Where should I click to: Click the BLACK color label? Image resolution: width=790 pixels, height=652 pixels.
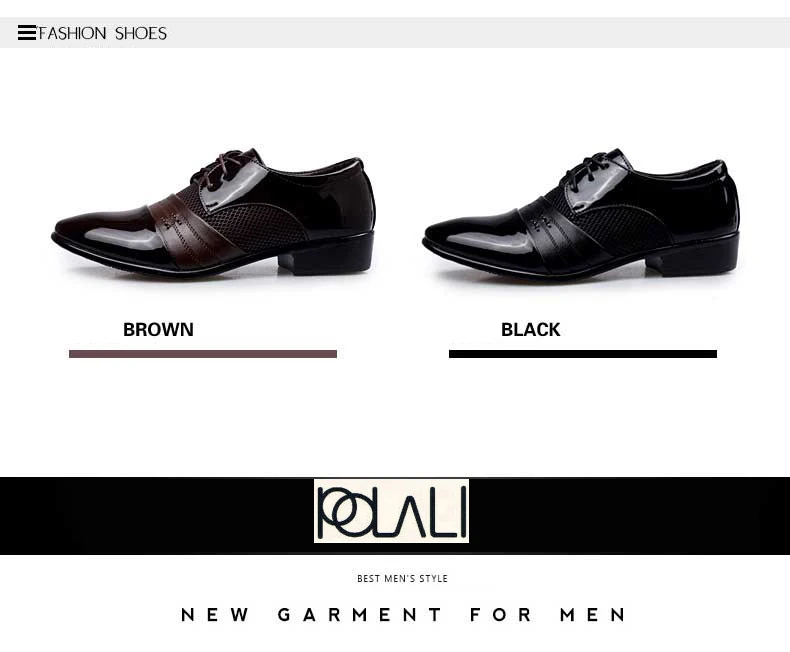pos(531,330)
